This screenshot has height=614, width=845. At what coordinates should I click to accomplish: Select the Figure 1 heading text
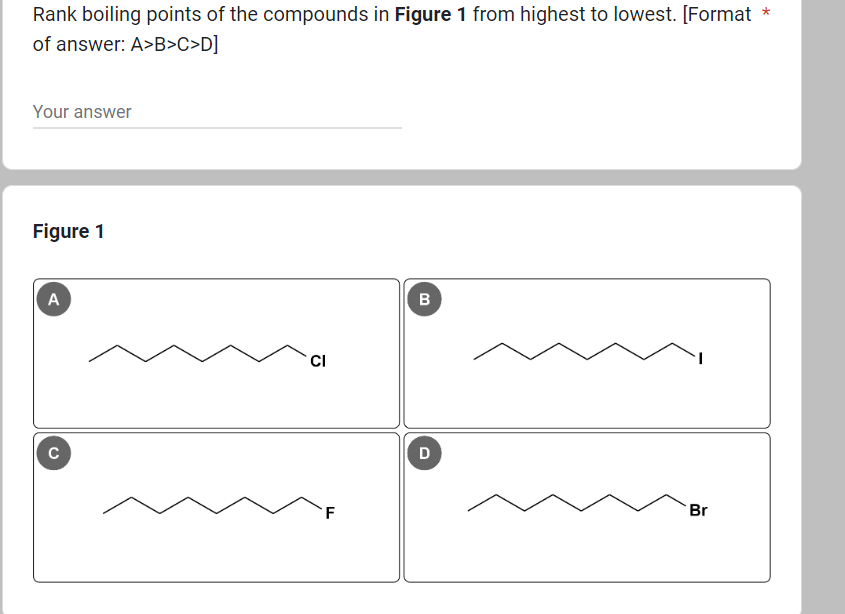point(69,231)
